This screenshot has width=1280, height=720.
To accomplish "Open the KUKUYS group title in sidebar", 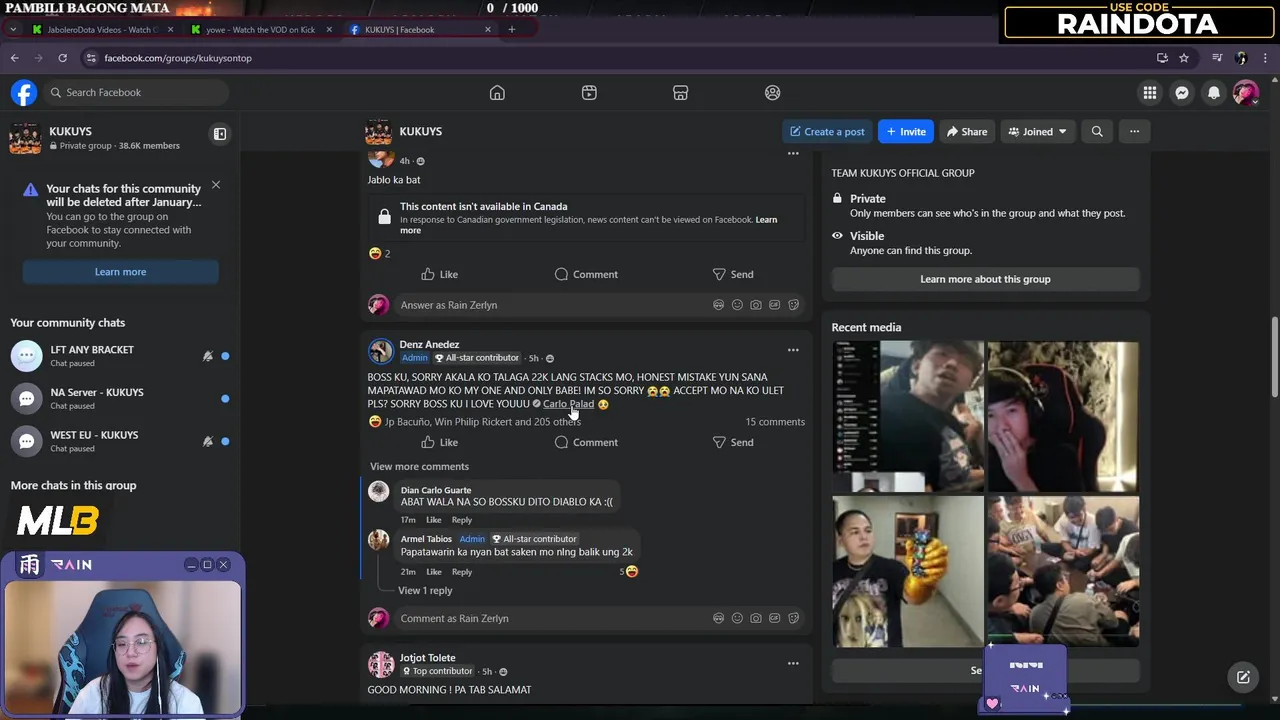I will pos(70,131).
